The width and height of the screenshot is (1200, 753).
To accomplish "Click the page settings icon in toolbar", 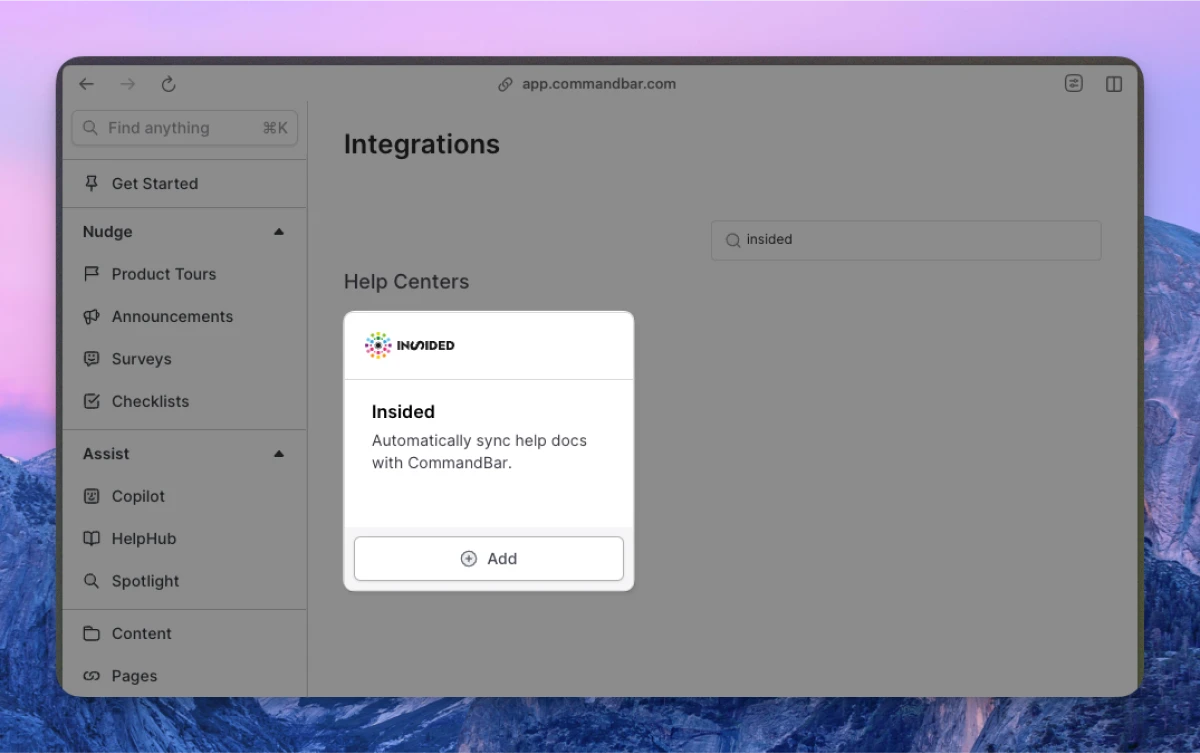I will point(1073,84).
